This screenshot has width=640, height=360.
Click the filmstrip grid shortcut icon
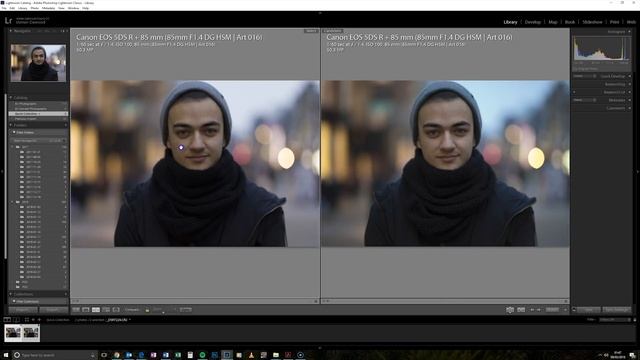(27, 320)
